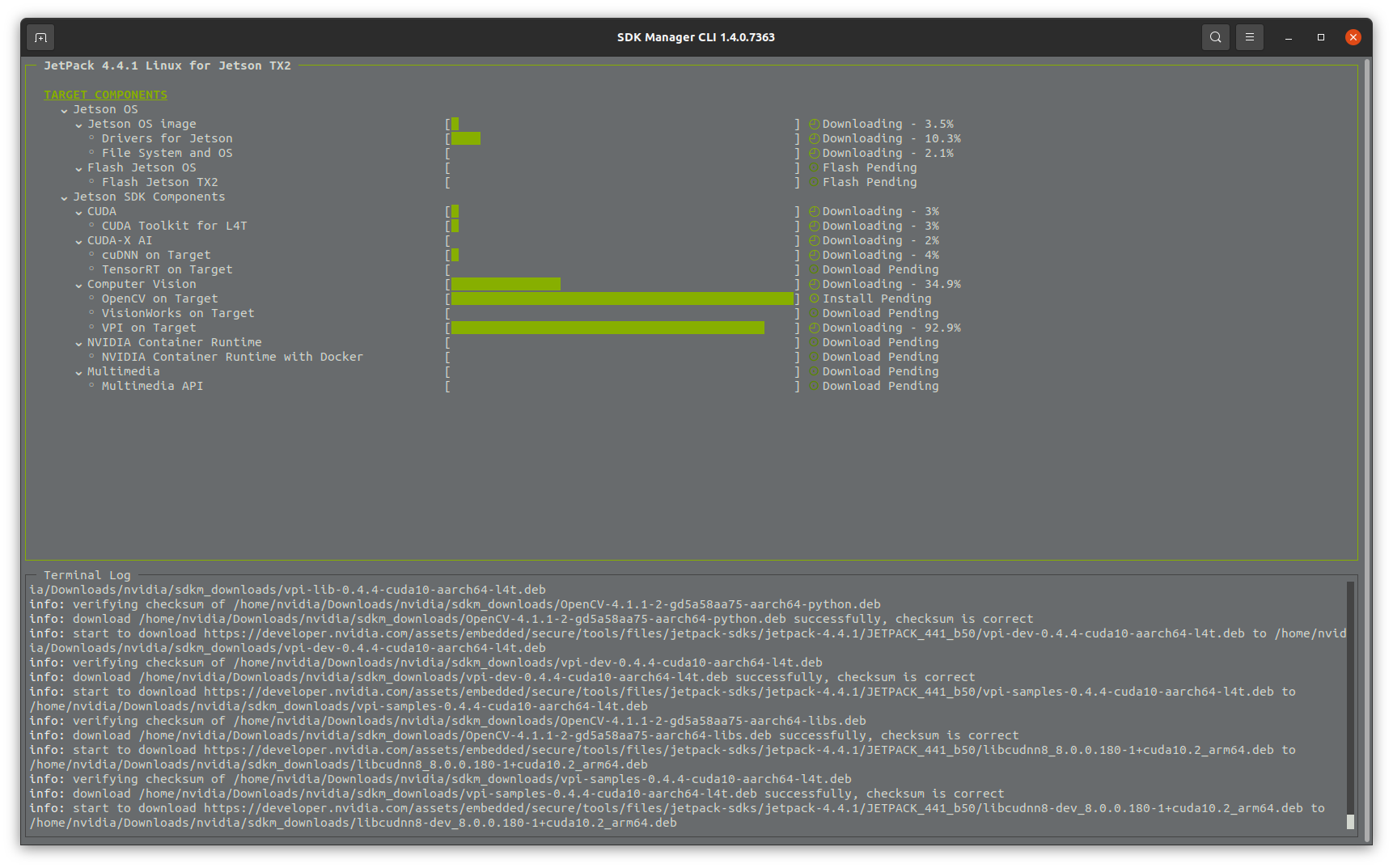1393x868 pixels.
Task: Click the Install Pending icon for OpenCV on Target
Action: click(815, 299)
